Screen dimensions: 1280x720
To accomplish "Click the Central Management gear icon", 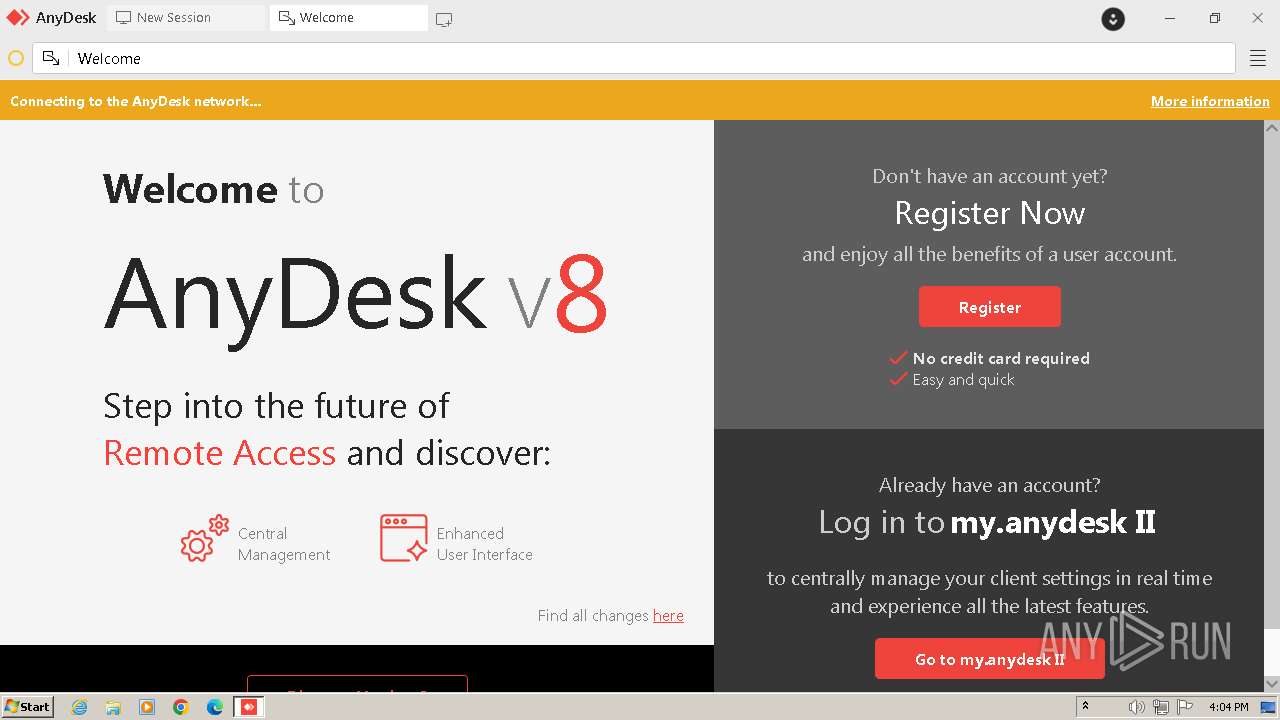I will click(204, 539).
